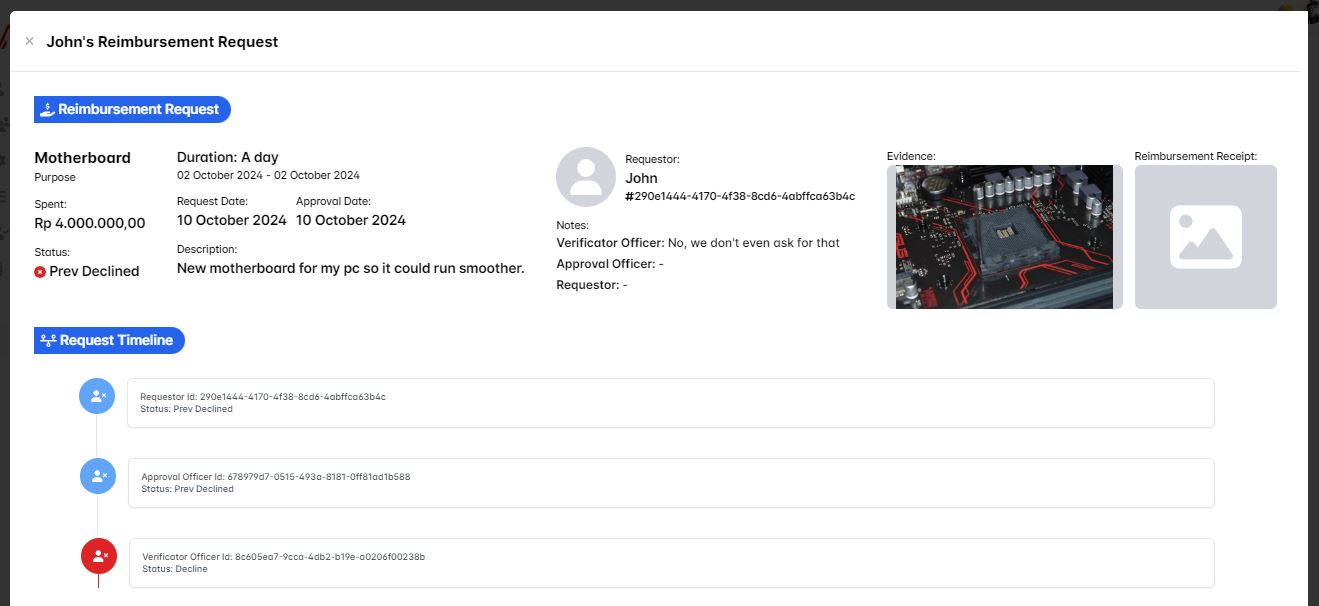Open the Approval Officer Id timeline card
The width and height of the screenshot is (1319, 606).
point(670,483)
